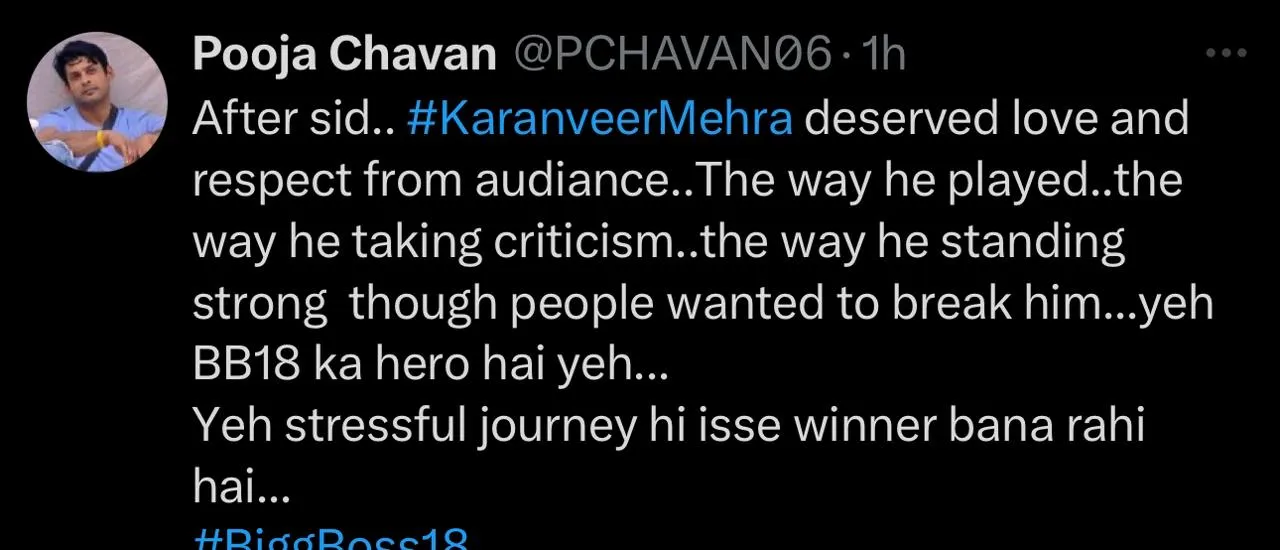Follow the #BiggBoss18 hashtag link
The image size is (1280, 550).
(x=330, y=541)
